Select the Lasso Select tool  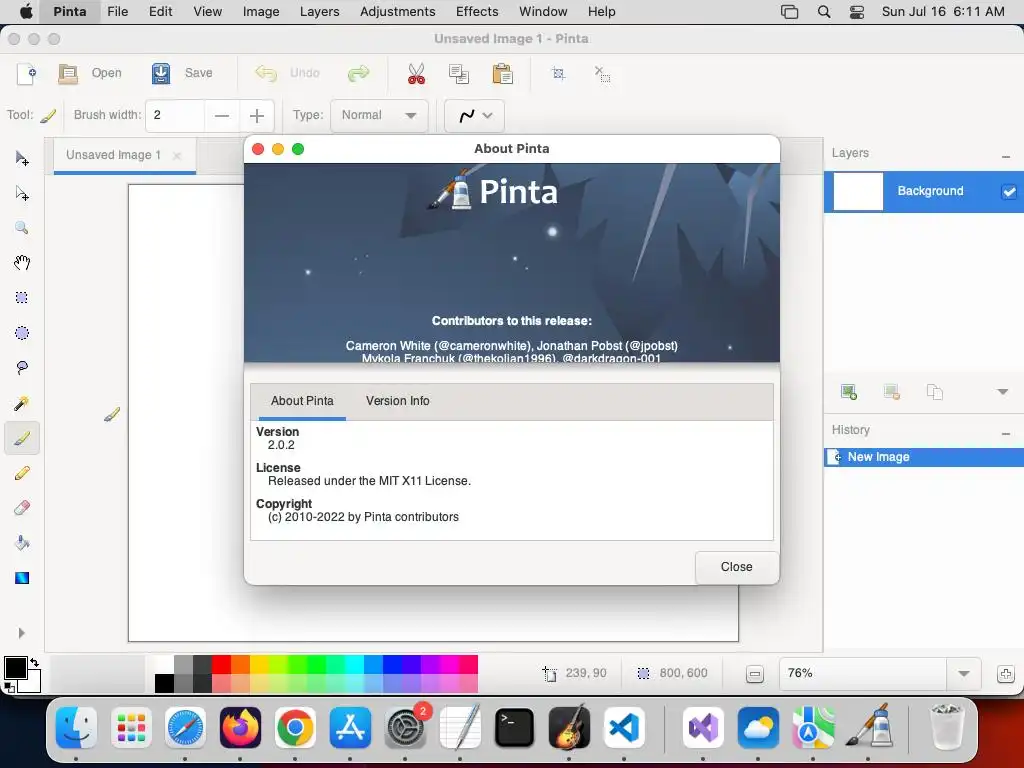tap(22, 368)
